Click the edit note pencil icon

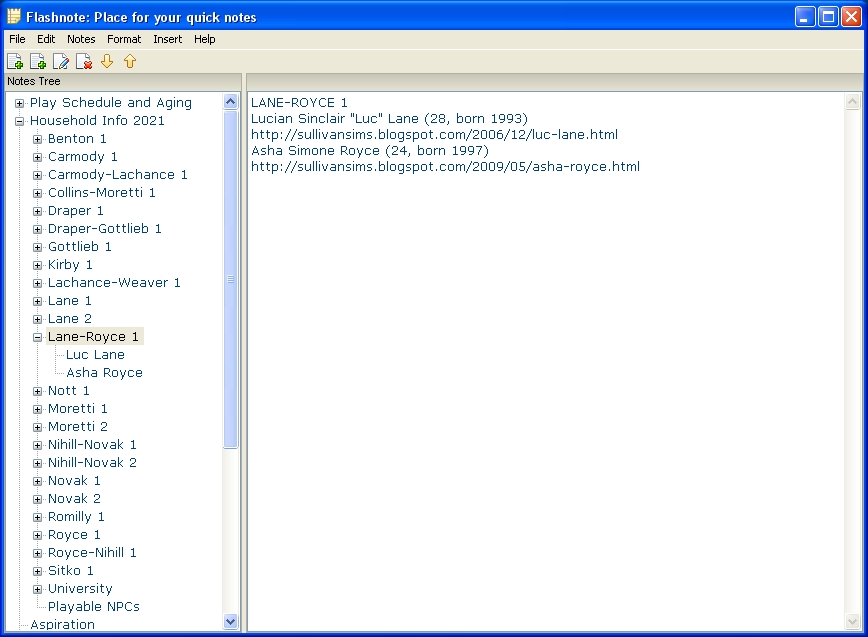pos(61,61)
